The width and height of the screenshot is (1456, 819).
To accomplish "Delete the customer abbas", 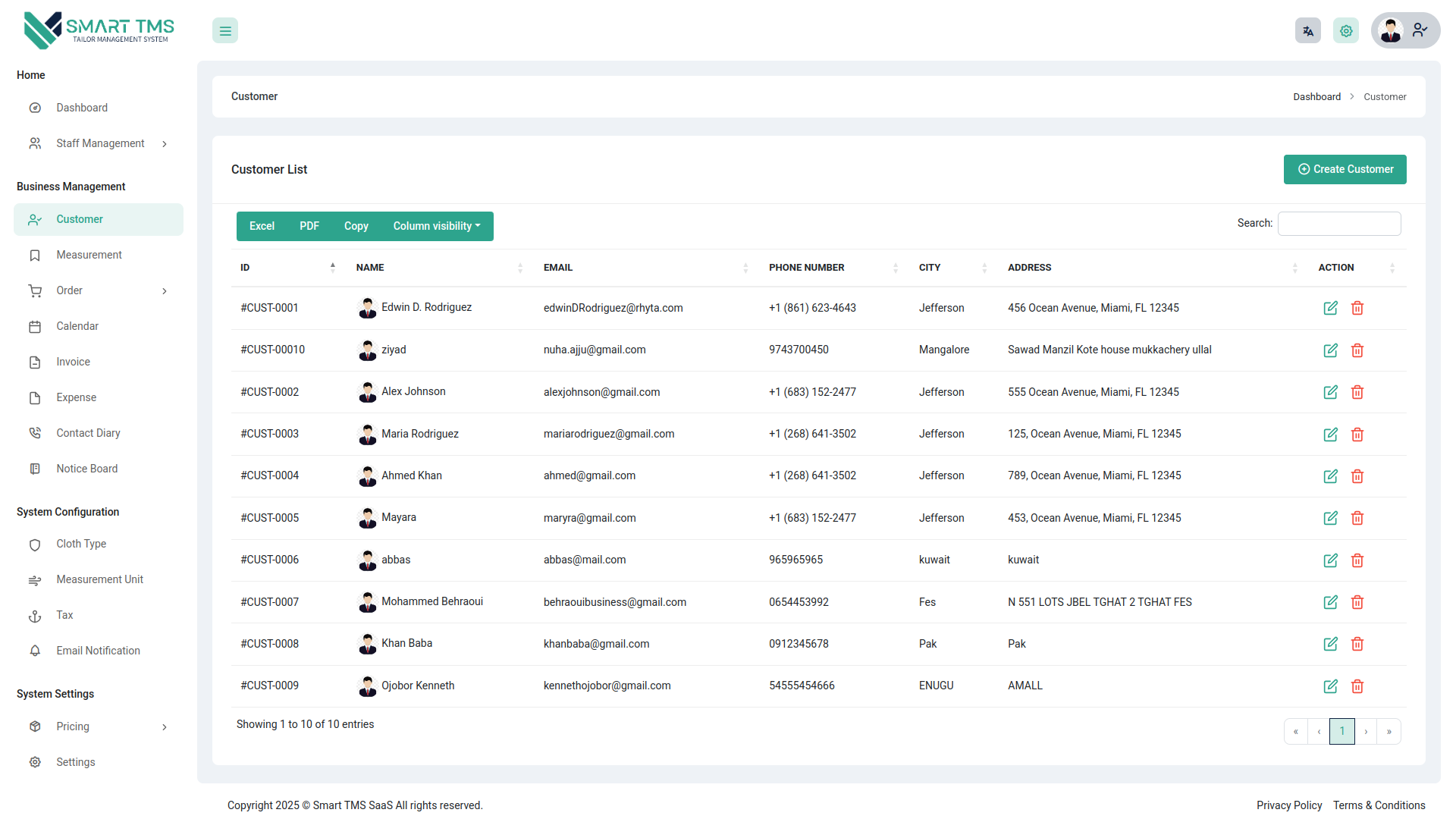I will pos(1357,560).
